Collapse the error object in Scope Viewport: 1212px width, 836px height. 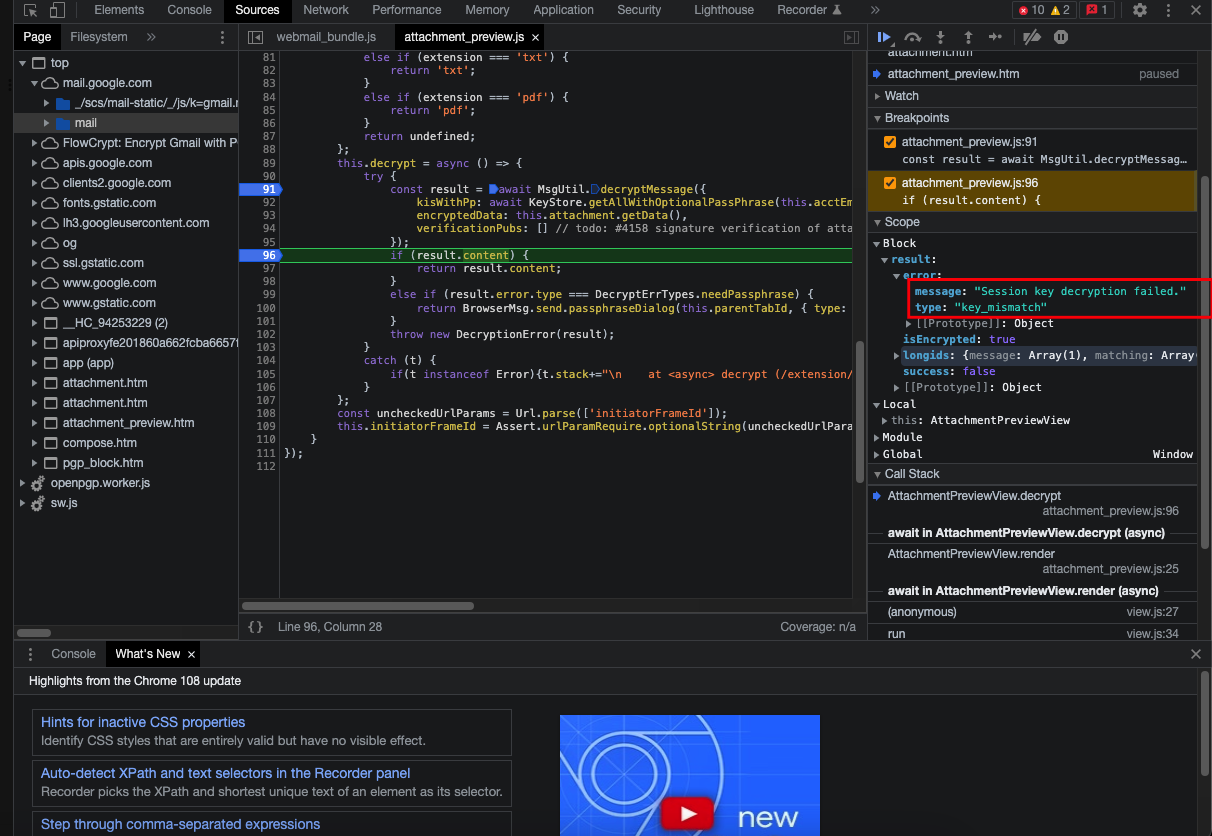894,275
